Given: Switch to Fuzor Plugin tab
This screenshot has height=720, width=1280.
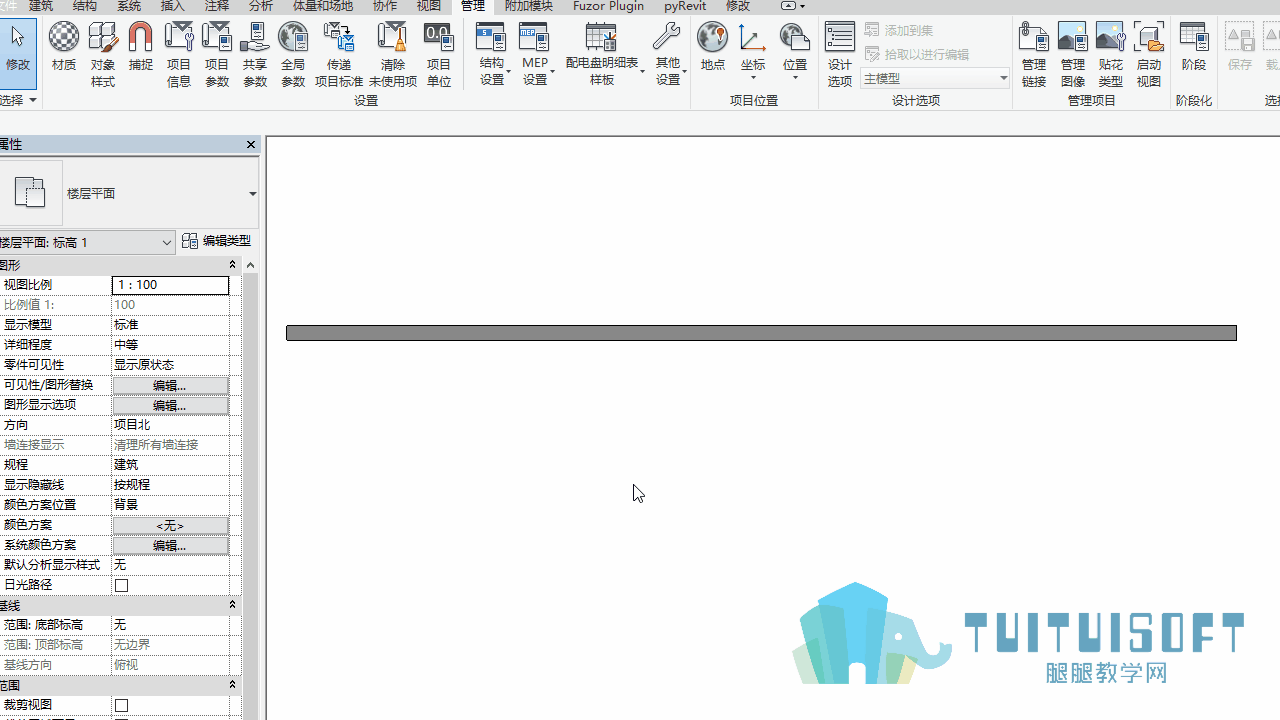Looking at the screenshot, I should 608,6.
